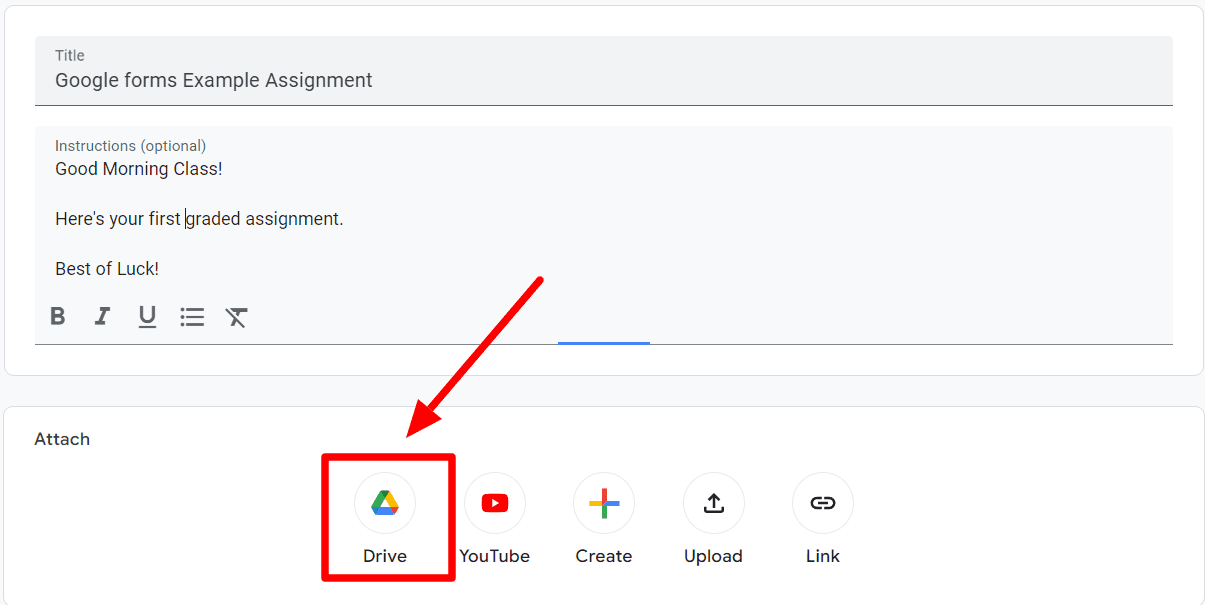Click the 'YouTube' label under Attach

495,556
